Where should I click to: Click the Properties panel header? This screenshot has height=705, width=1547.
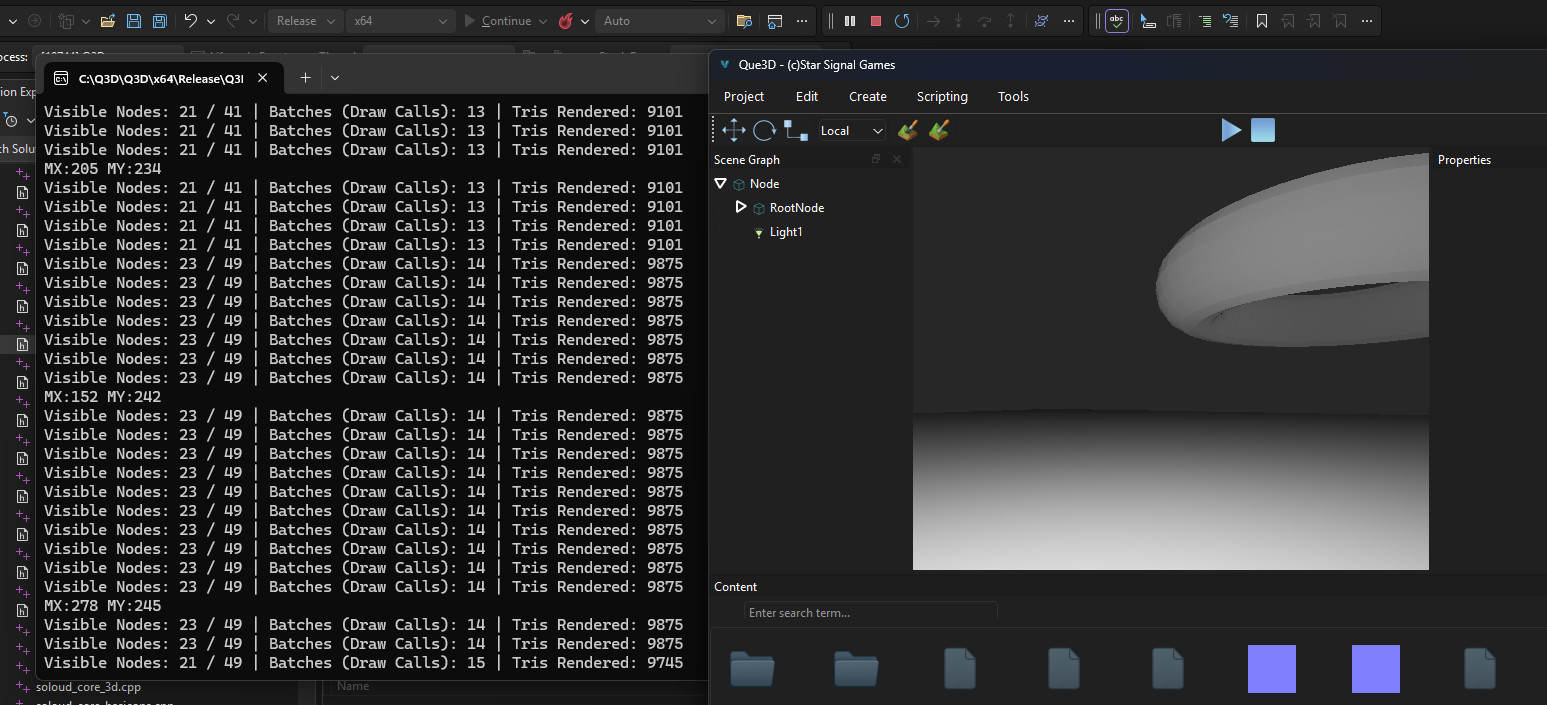coord(1464,160)
